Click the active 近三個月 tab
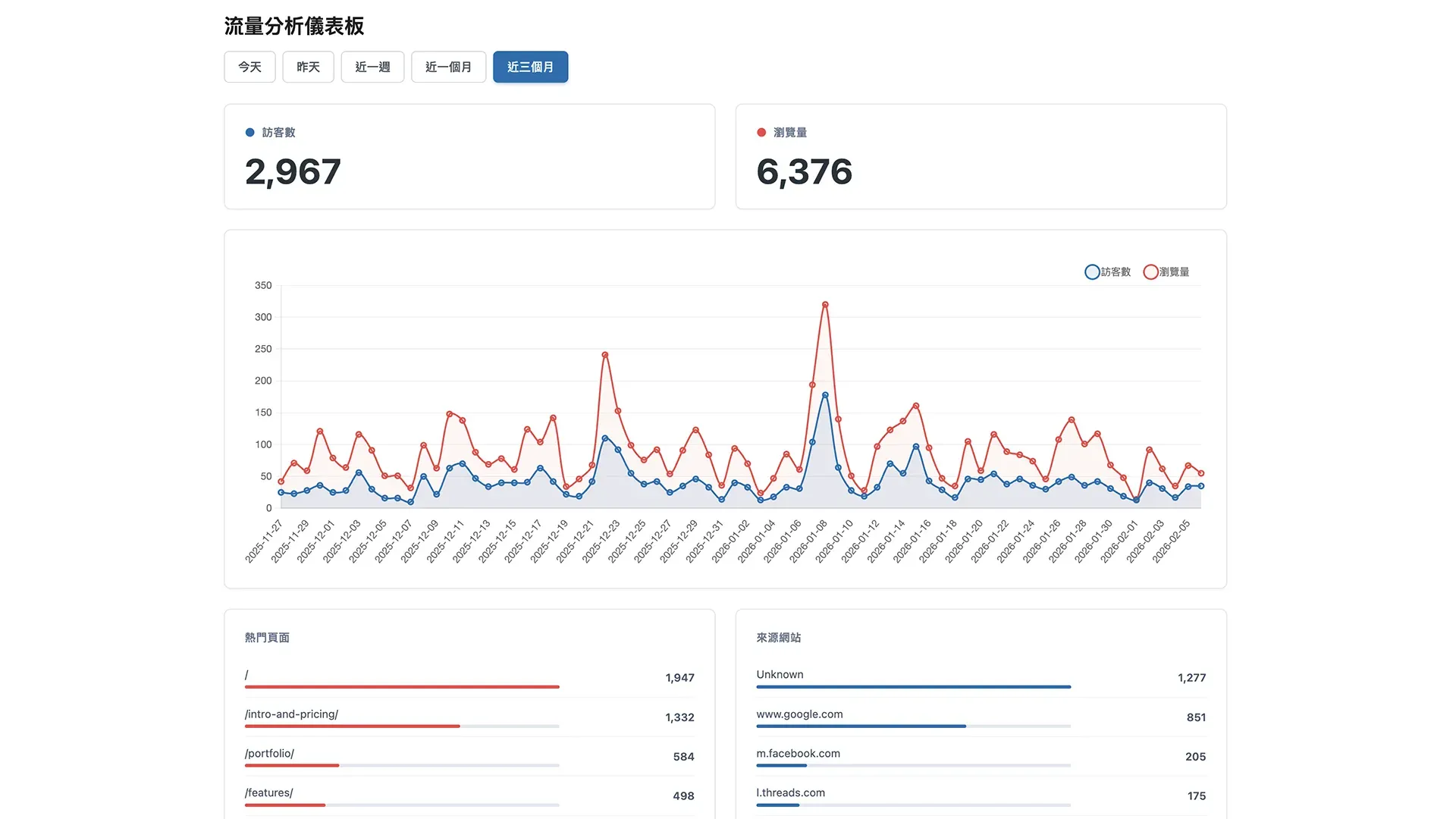This screenshot has width=1456, height=819. [530, 67]
